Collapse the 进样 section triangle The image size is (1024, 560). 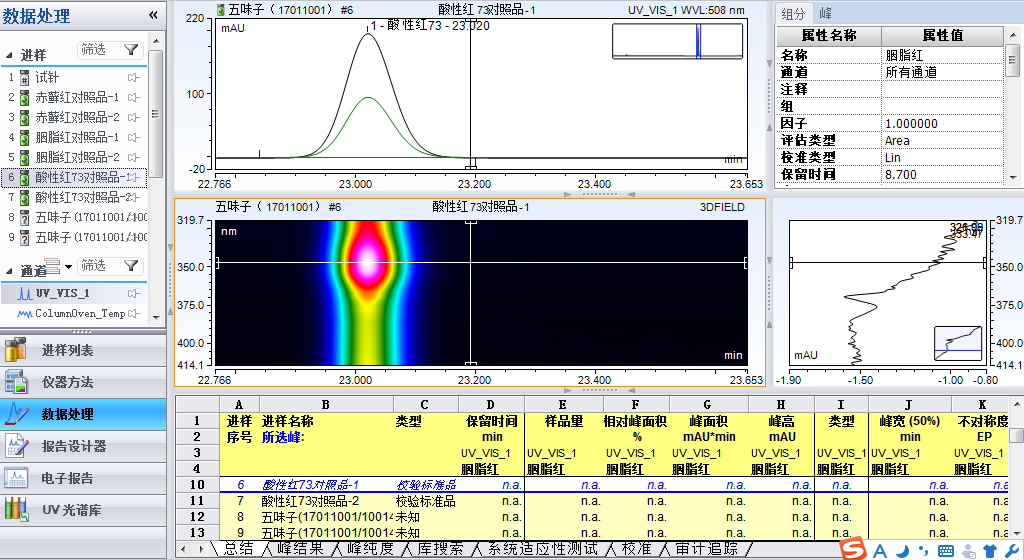(x=9, y=55)
